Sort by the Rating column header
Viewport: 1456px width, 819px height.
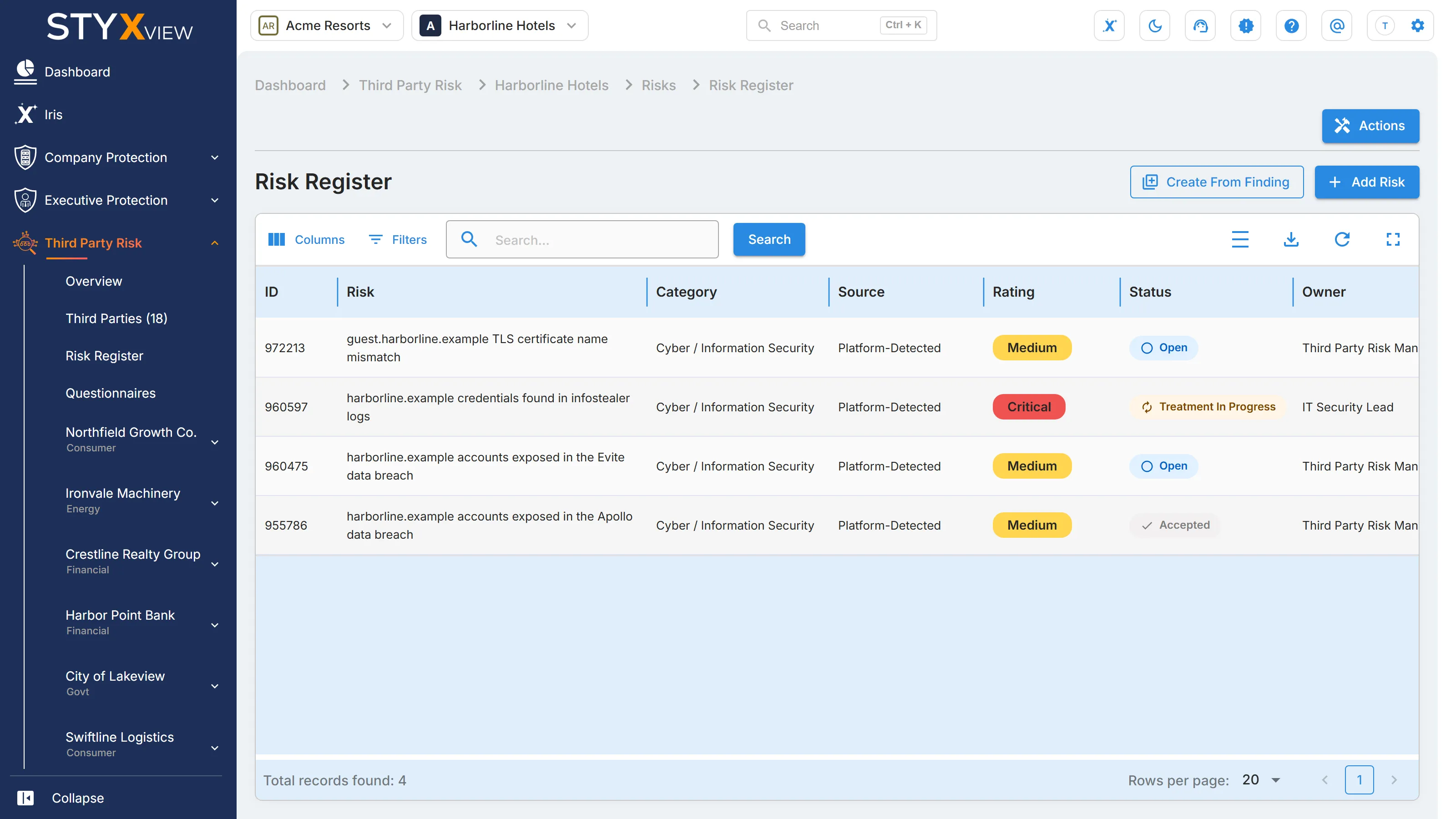click(1013, 292)
